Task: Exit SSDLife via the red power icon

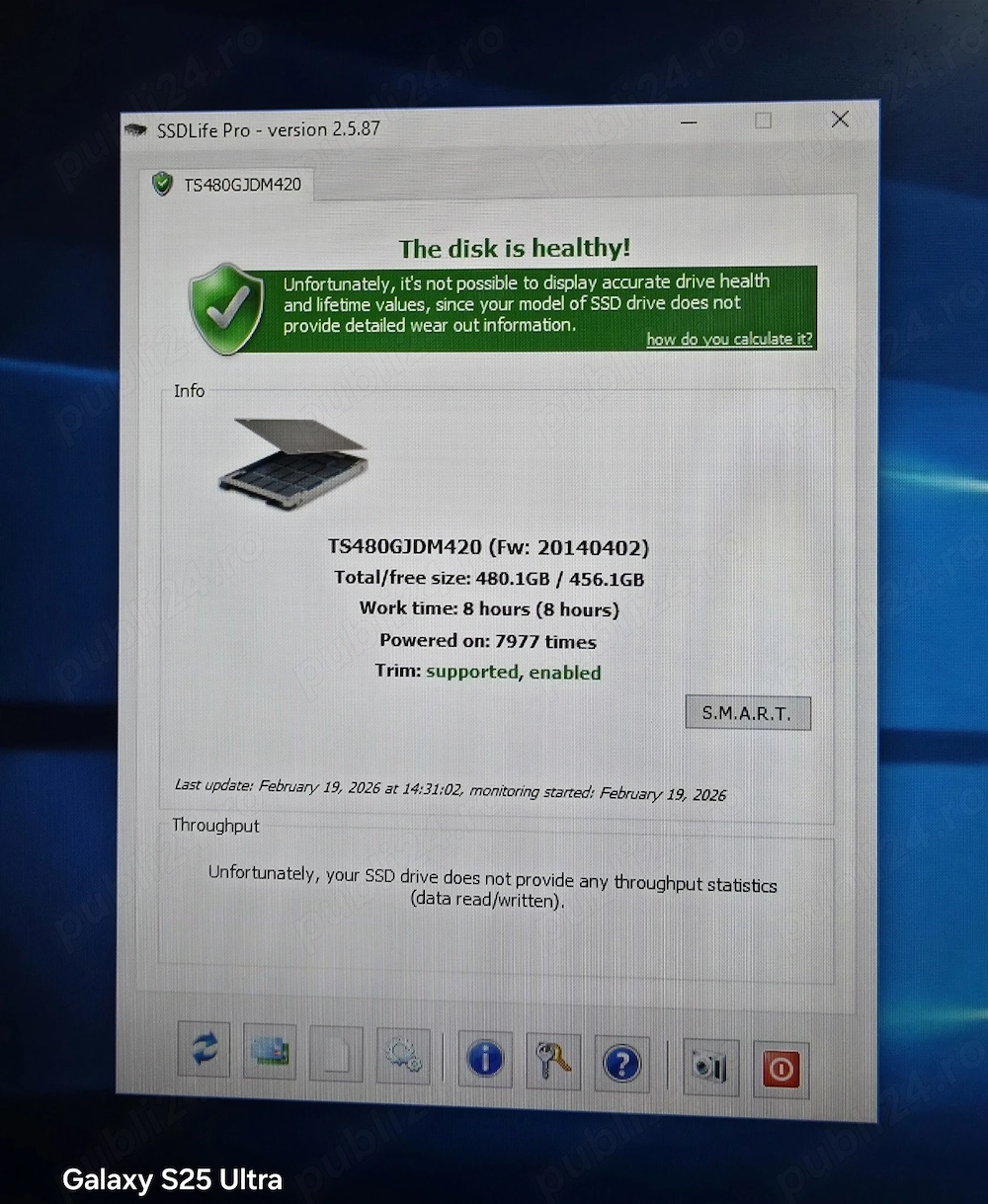Action: pyautogui.click(x=781, y=1068)
